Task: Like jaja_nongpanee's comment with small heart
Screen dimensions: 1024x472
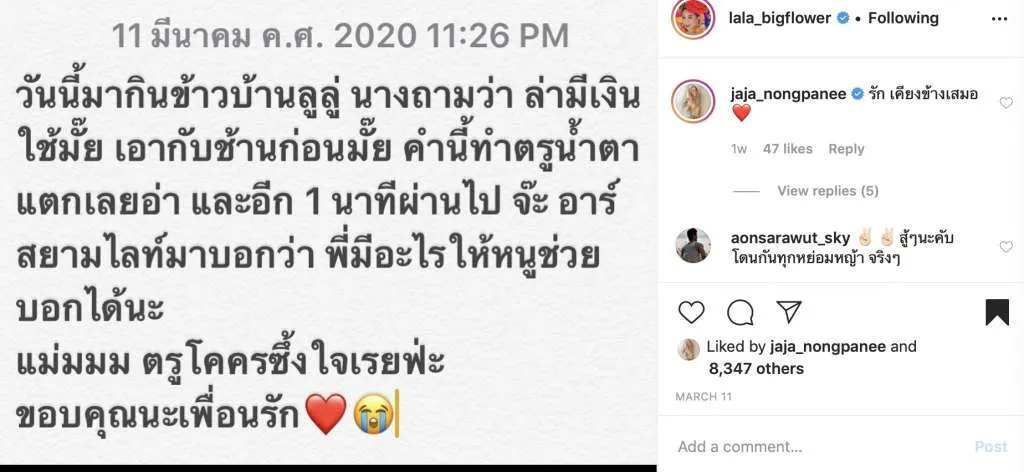Action: tap(1006, 102)
